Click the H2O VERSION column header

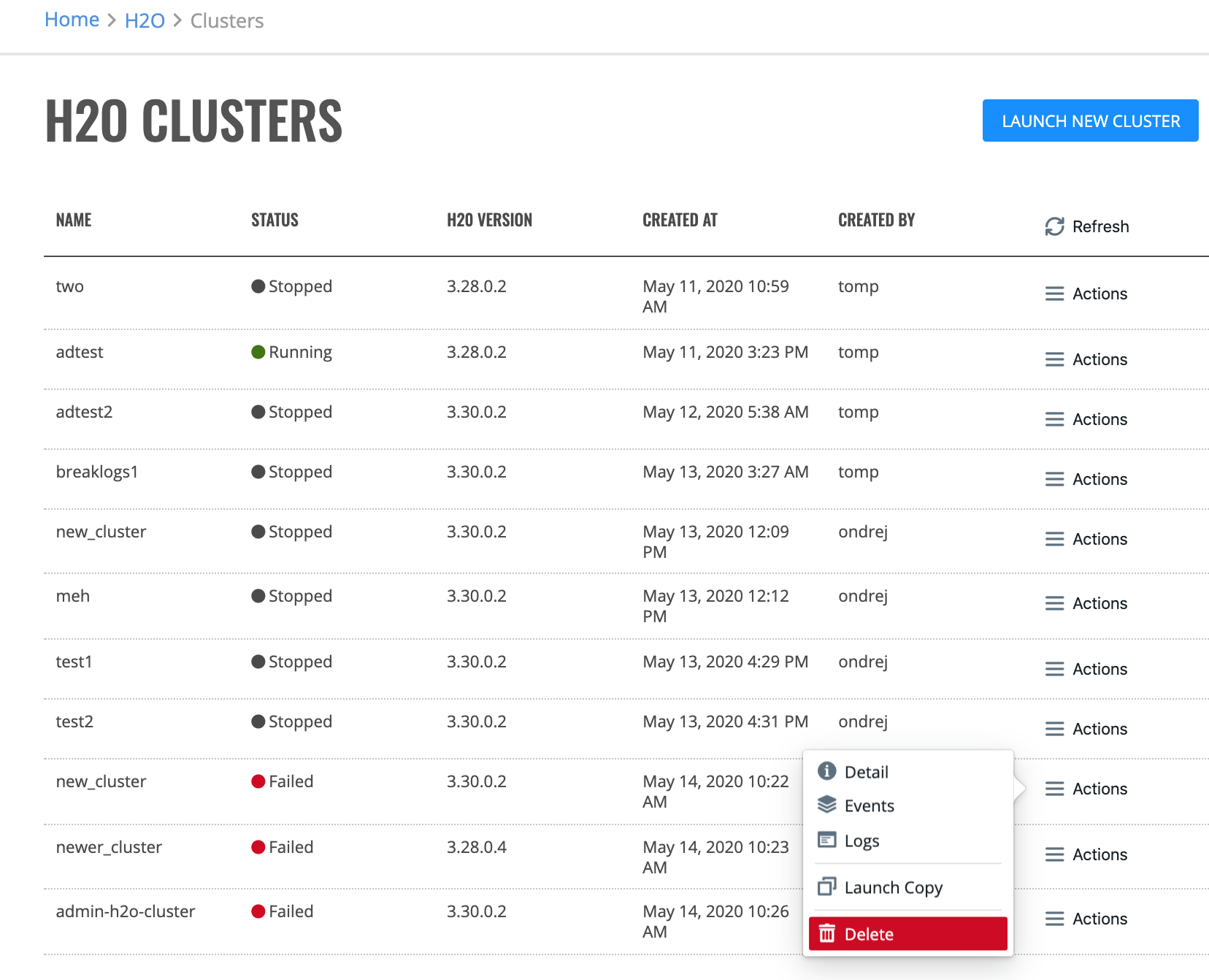[x=489, y=220]
